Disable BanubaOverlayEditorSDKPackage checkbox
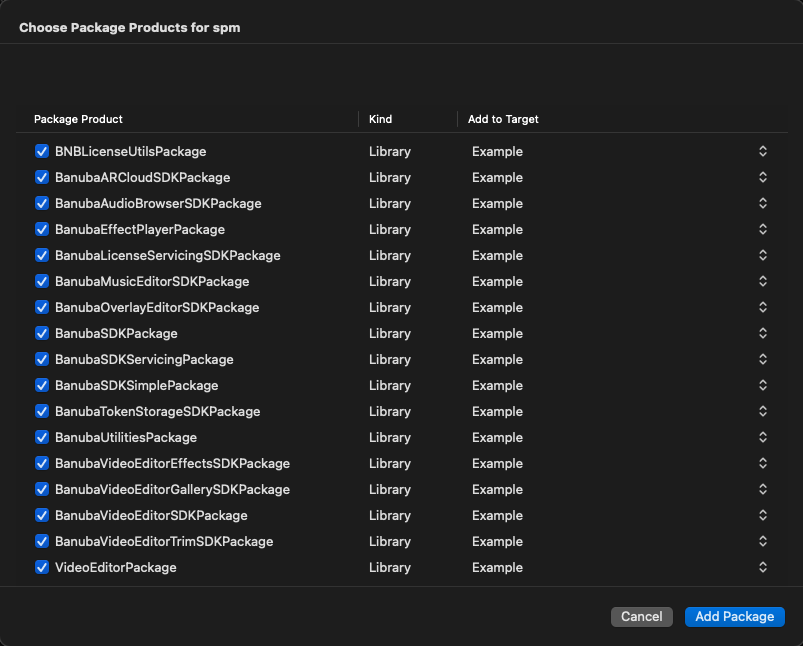The height and width of the screenshot is (646, 803). (42, 307)
